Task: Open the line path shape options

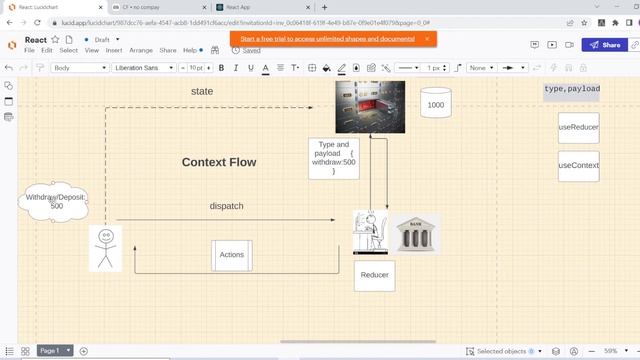Action: pyautogui.click(x=458, y=68)
